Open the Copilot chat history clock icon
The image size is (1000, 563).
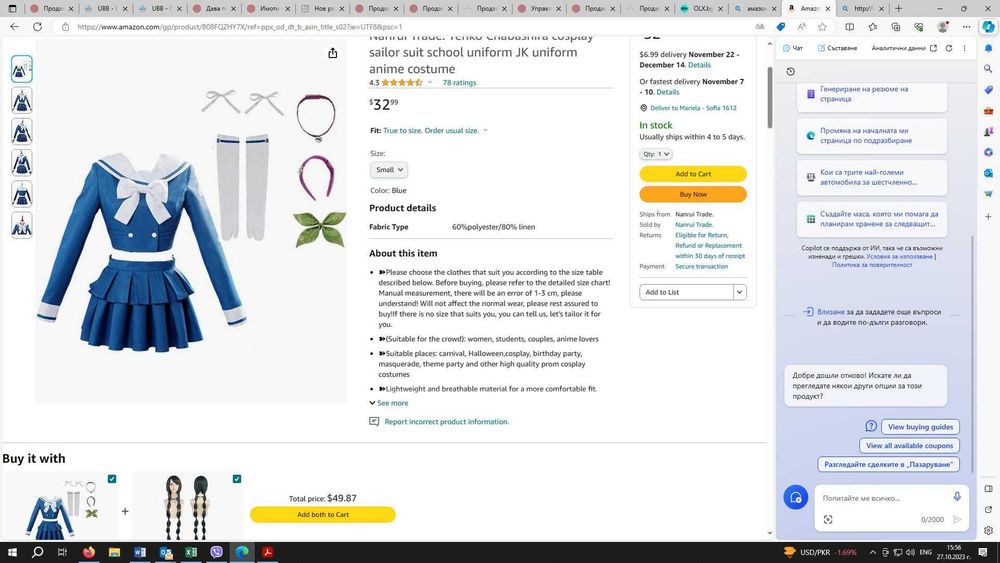(x=791, y=71)
